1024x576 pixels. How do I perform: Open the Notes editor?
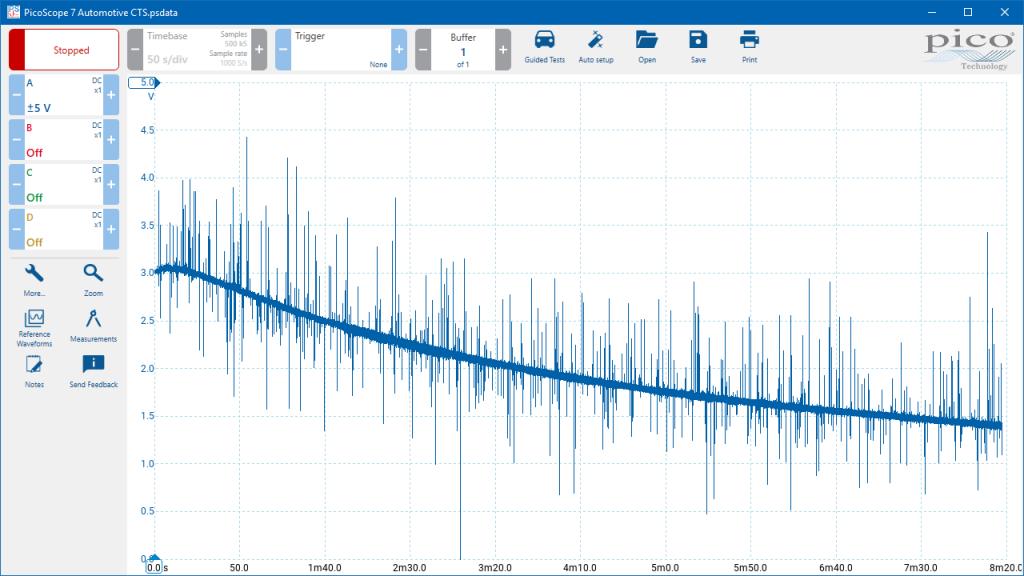tap(34, 372)
